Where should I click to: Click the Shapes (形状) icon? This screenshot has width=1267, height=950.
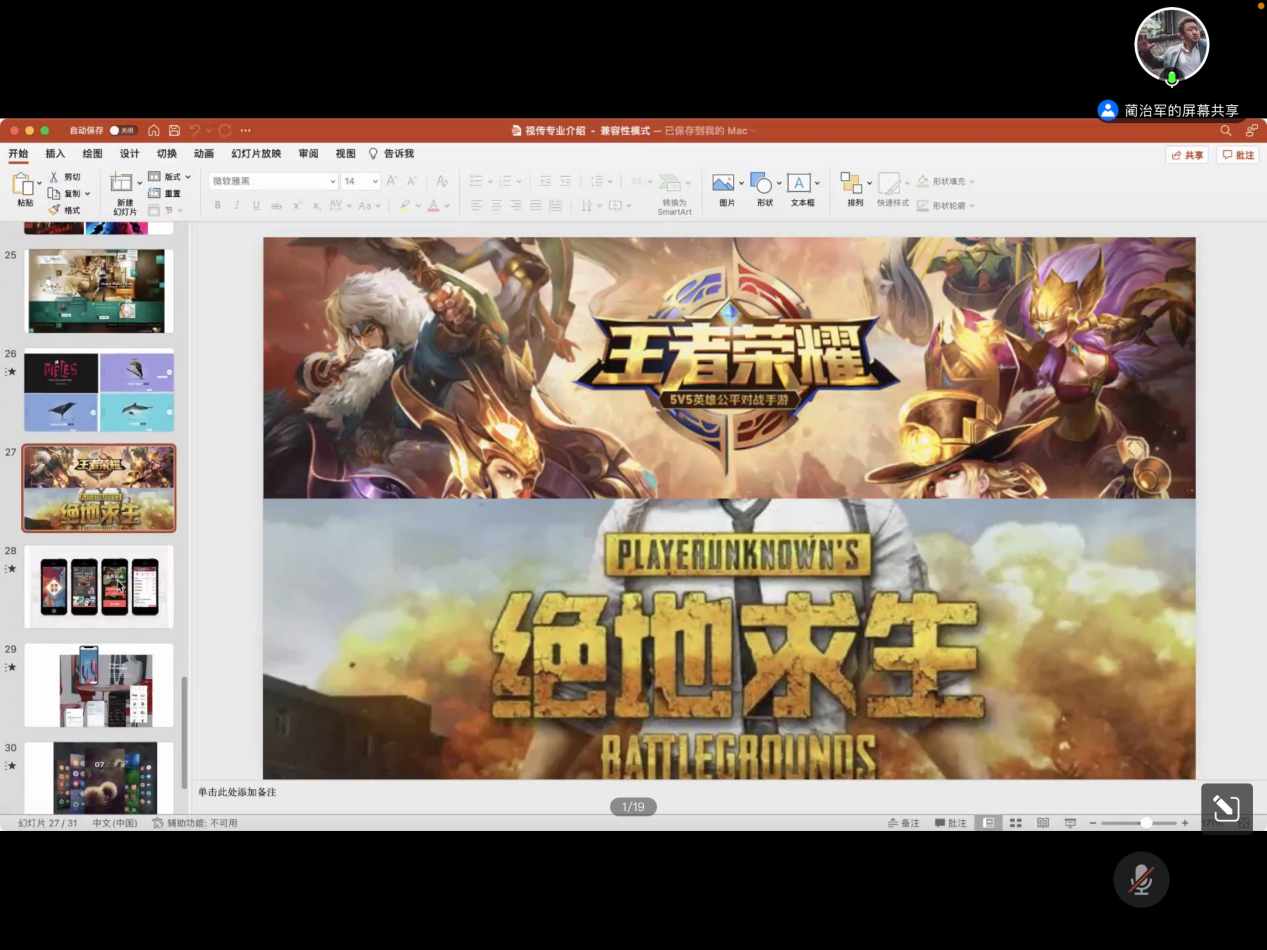click(x=762, y=183)
